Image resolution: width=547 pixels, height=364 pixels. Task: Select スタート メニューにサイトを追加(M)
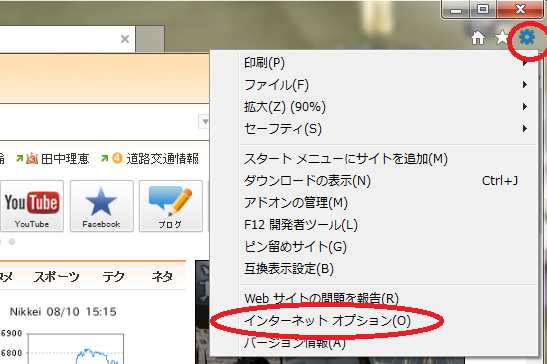point(388,159)
